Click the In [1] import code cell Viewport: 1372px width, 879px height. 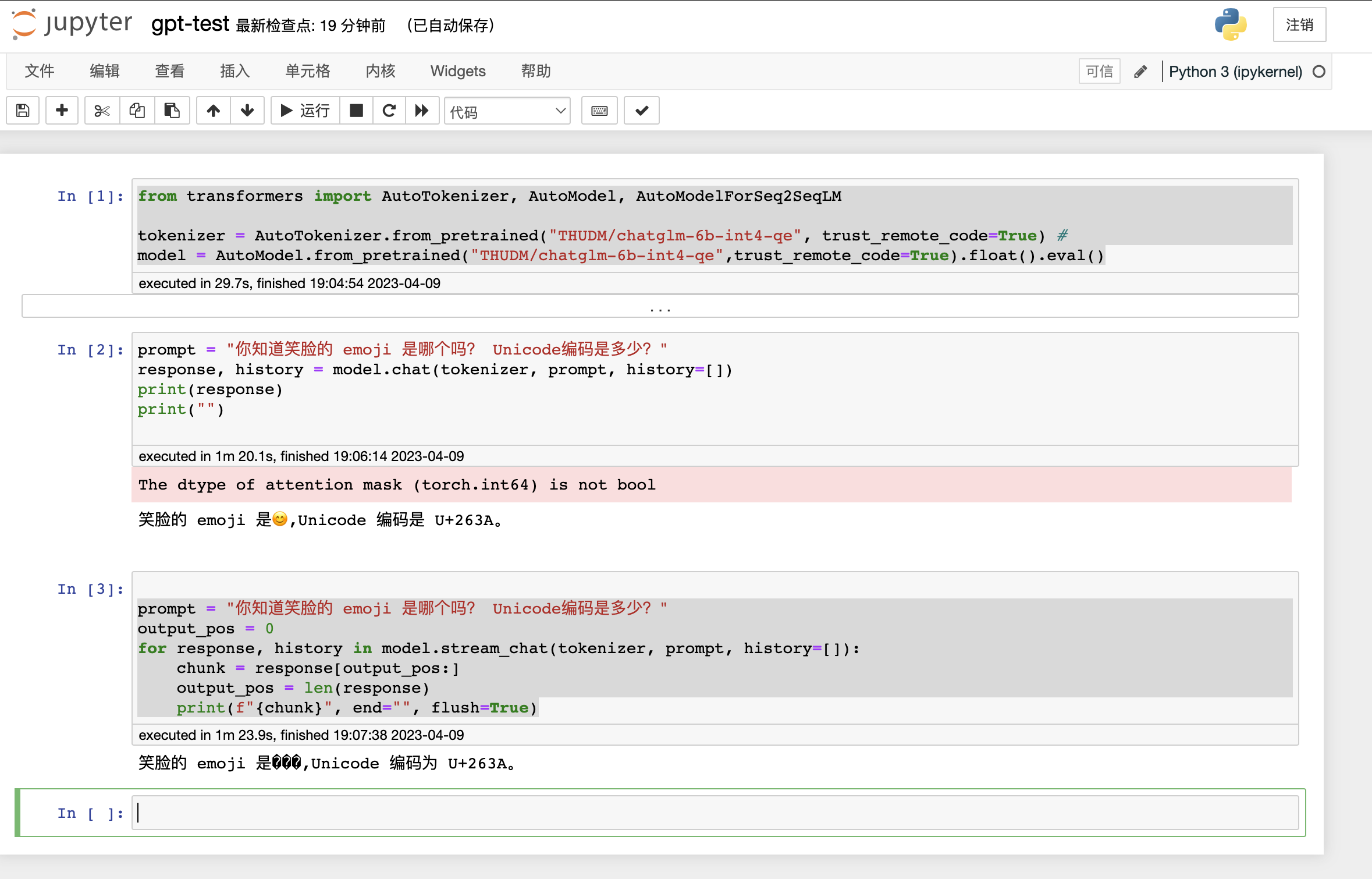click(x=715, y=226)
